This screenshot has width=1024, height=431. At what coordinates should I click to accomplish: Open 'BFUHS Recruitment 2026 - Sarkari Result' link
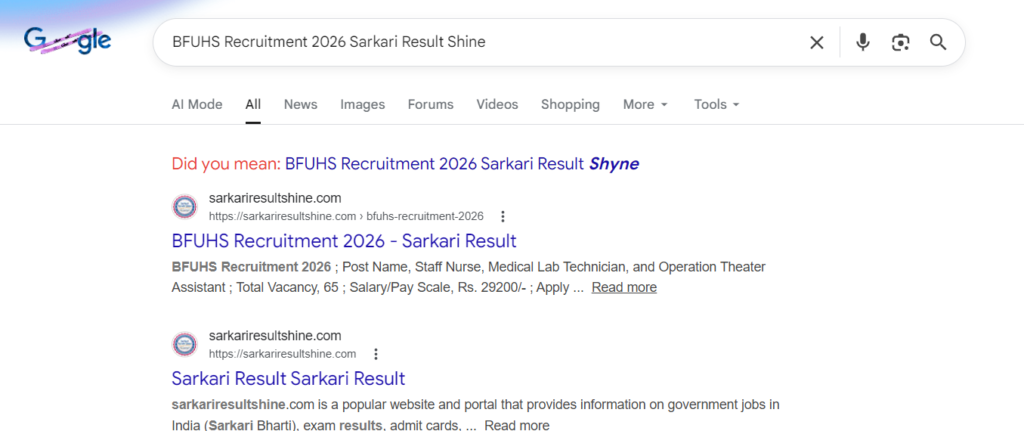click(344, 241)
